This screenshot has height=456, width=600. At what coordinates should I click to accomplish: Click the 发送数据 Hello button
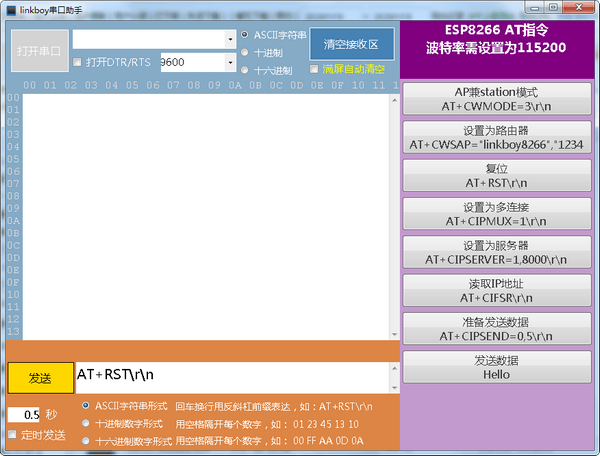click(497, 367)
